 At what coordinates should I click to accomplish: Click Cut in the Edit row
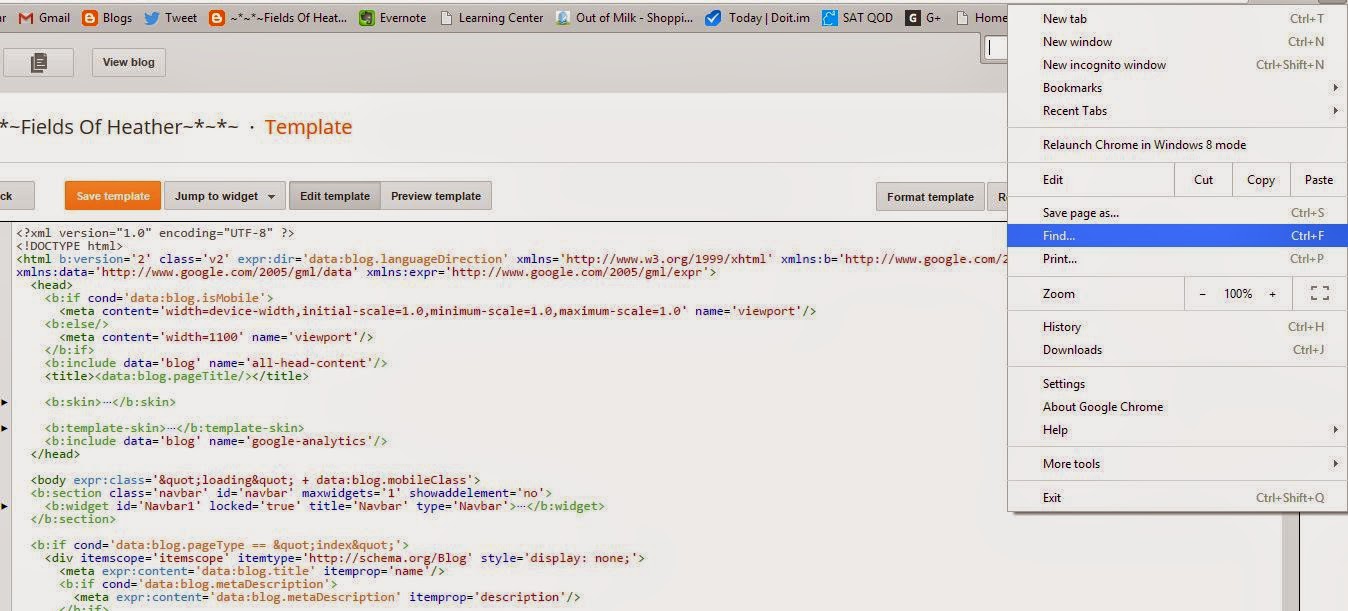point(1203,180)
